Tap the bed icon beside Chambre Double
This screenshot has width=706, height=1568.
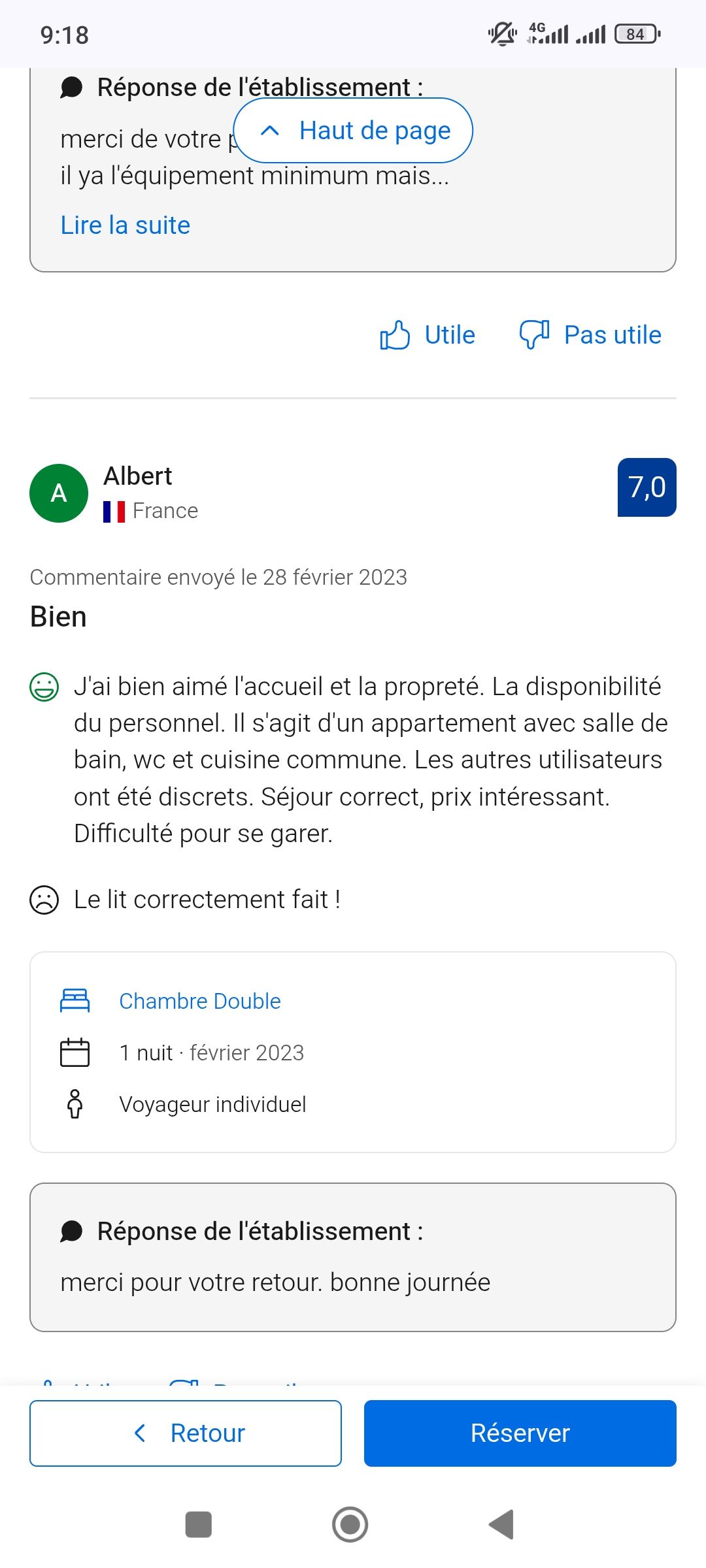tap(75, 1000)
